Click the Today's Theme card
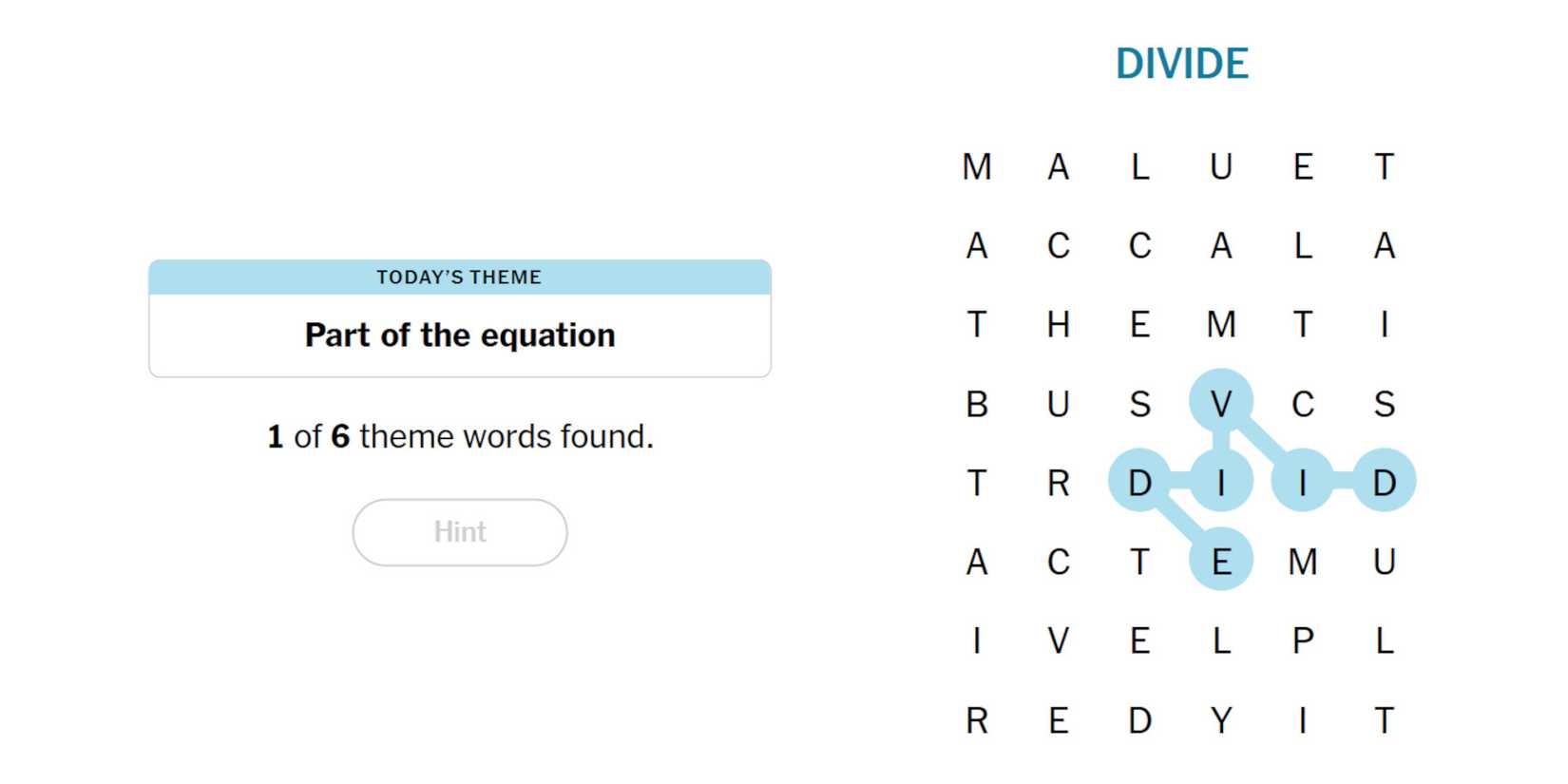Screen dimensions: 1568x784 click(460, 318)
